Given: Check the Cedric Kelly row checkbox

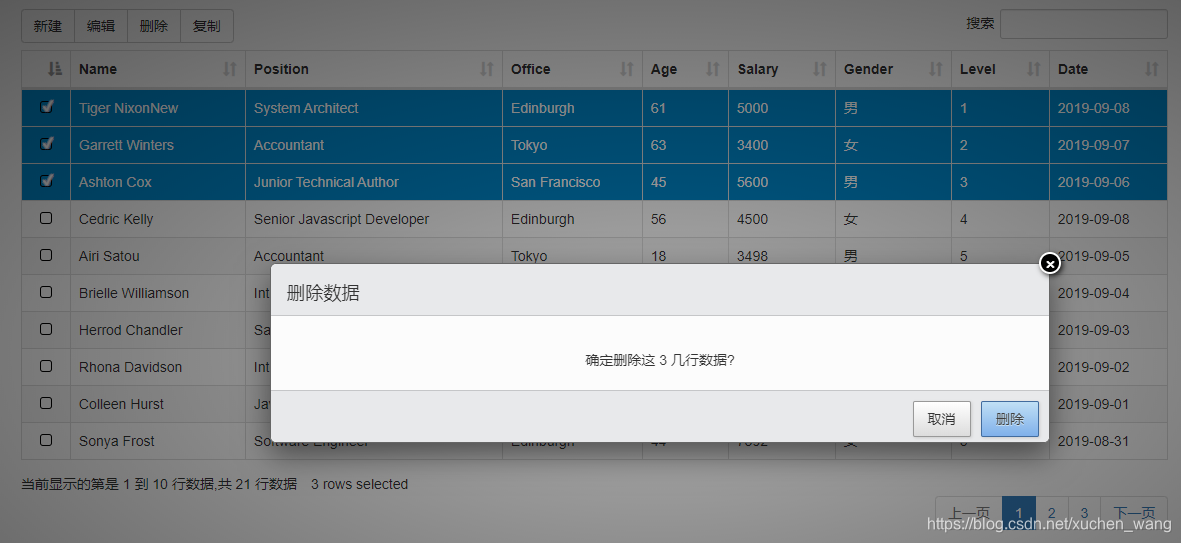Looking at the screenshot, I should (x=46, y=218).
